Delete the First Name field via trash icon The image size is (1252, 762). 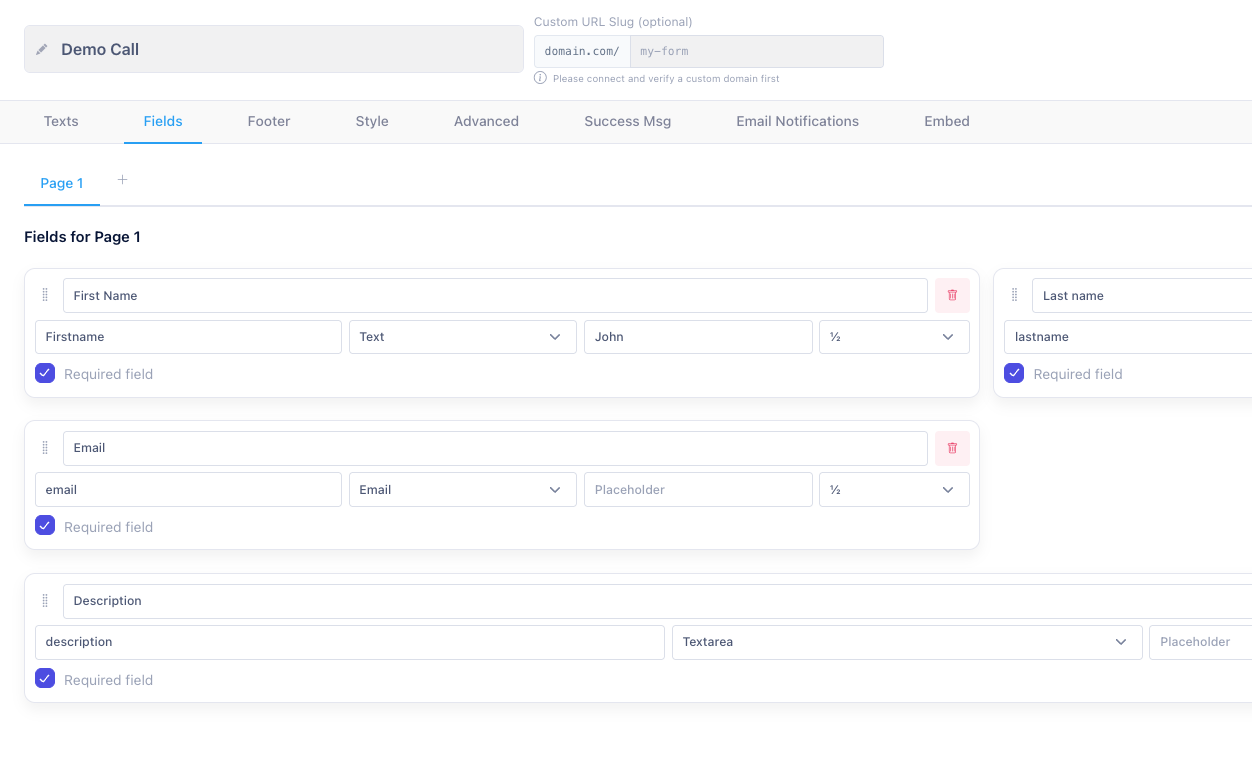coord(951,295)
